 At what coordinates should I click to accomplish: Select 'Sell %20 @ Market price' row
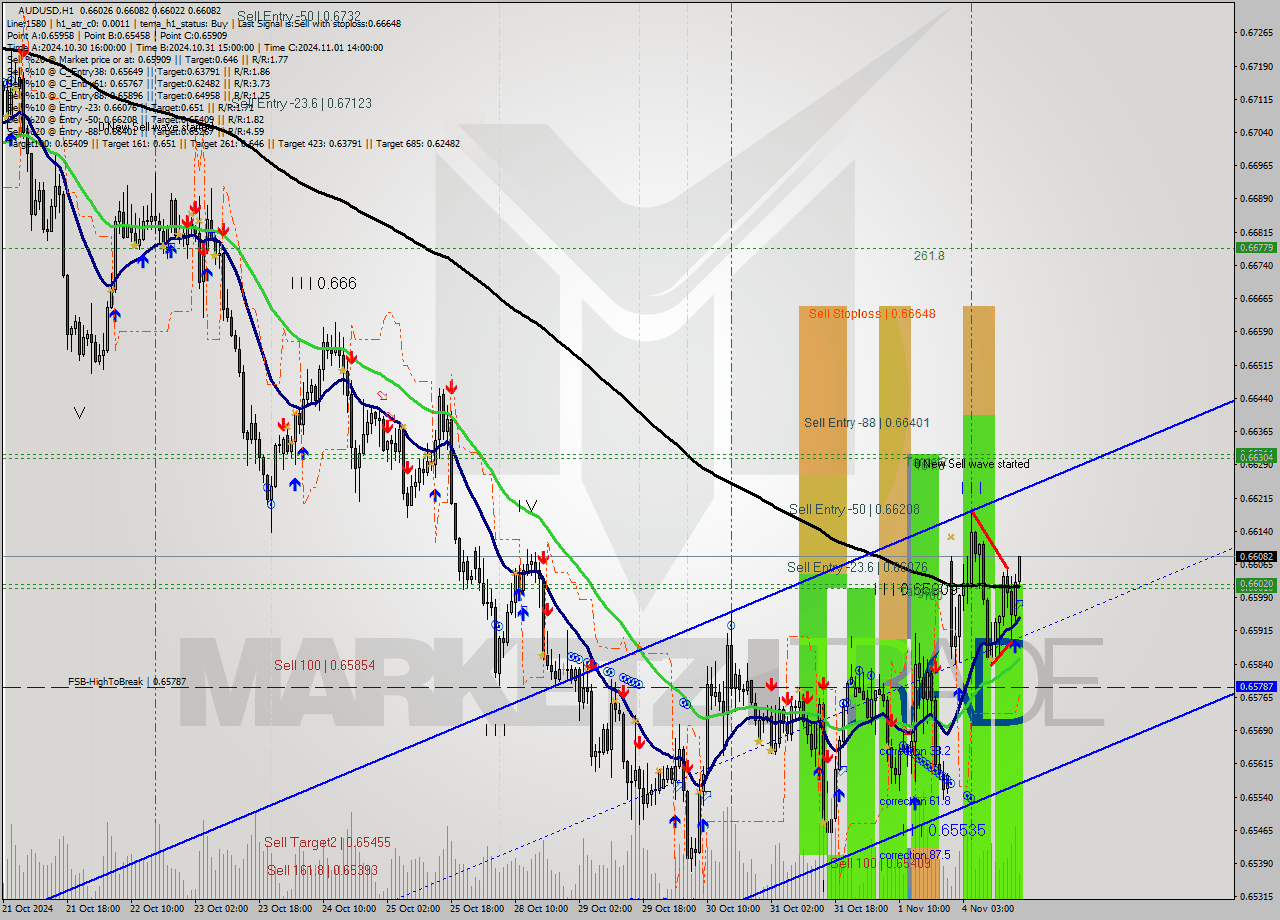(x=148, y=59)
